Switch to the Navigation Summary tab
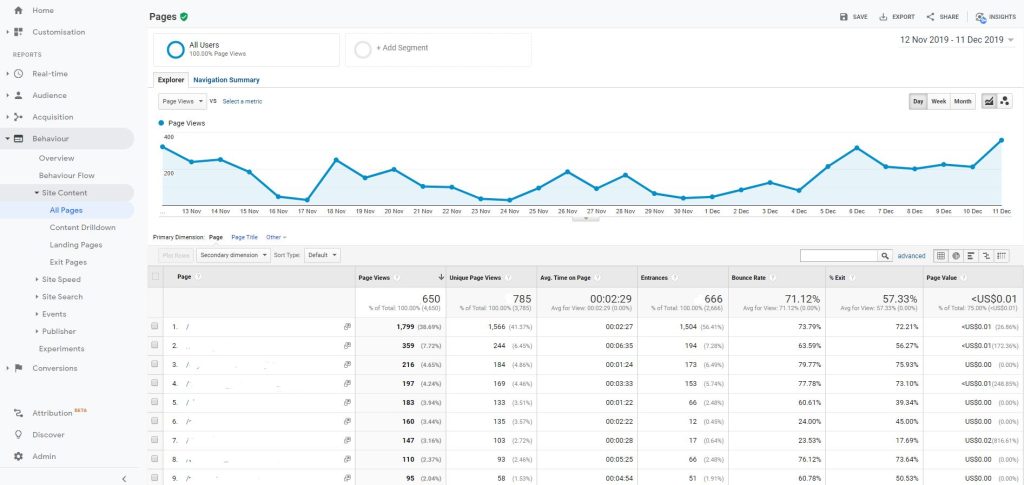This screenshot has height=485, width=1024. (x=226, y=80)
